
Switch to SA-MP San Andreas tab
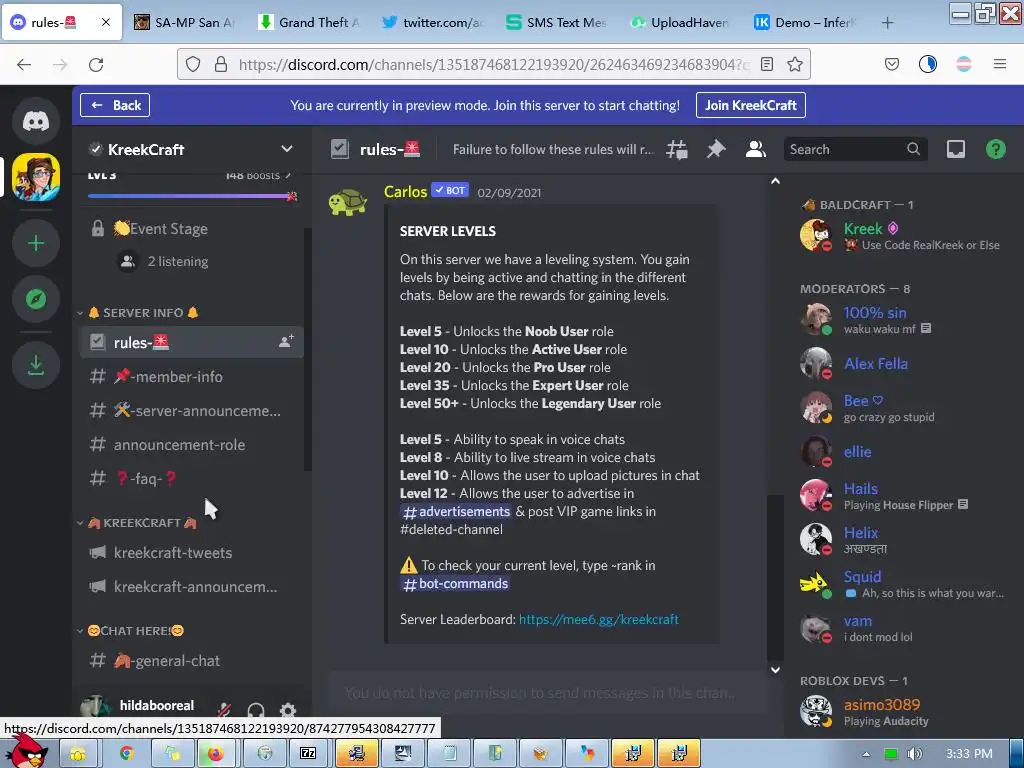coord(185,22)
